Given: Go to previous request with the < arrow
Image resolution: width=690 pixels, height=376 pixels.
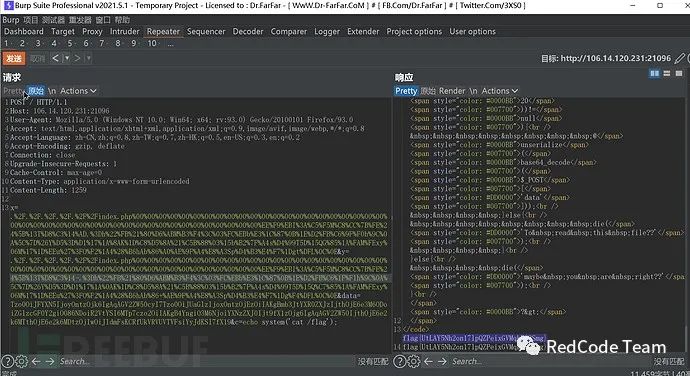Looking at the screenshot, I should tap(55, 58).
